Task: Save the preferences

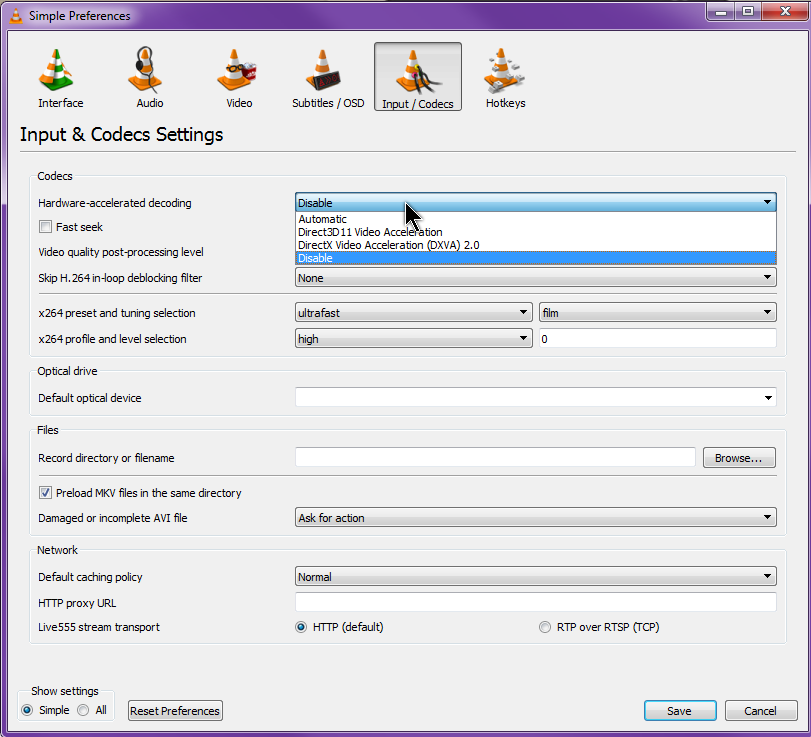Action: (x=680, y=711)
